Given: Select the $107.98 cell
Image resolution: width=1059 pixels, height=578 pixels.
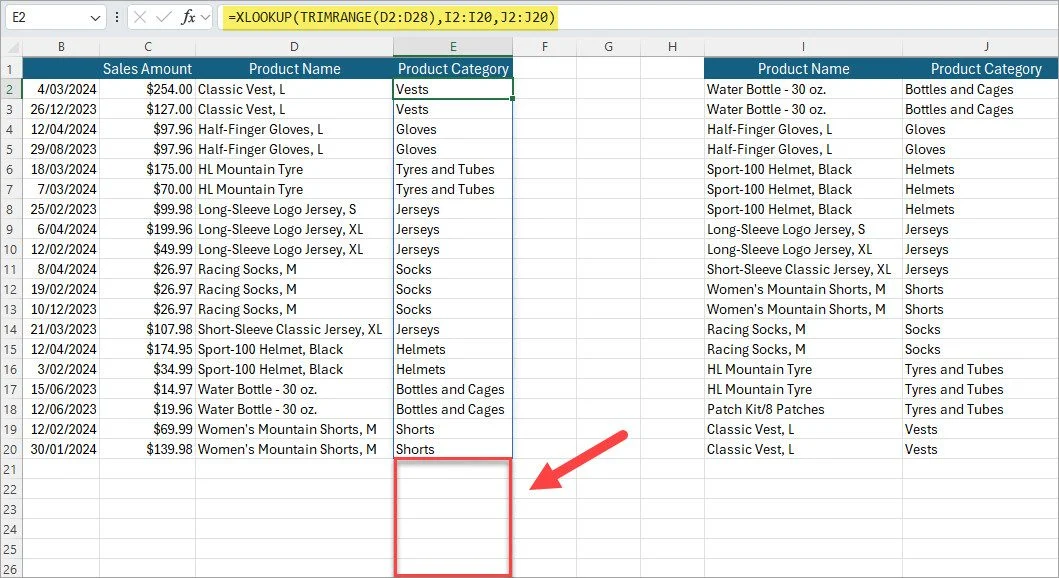Looking at the screenshot, I should coord(147,330).
